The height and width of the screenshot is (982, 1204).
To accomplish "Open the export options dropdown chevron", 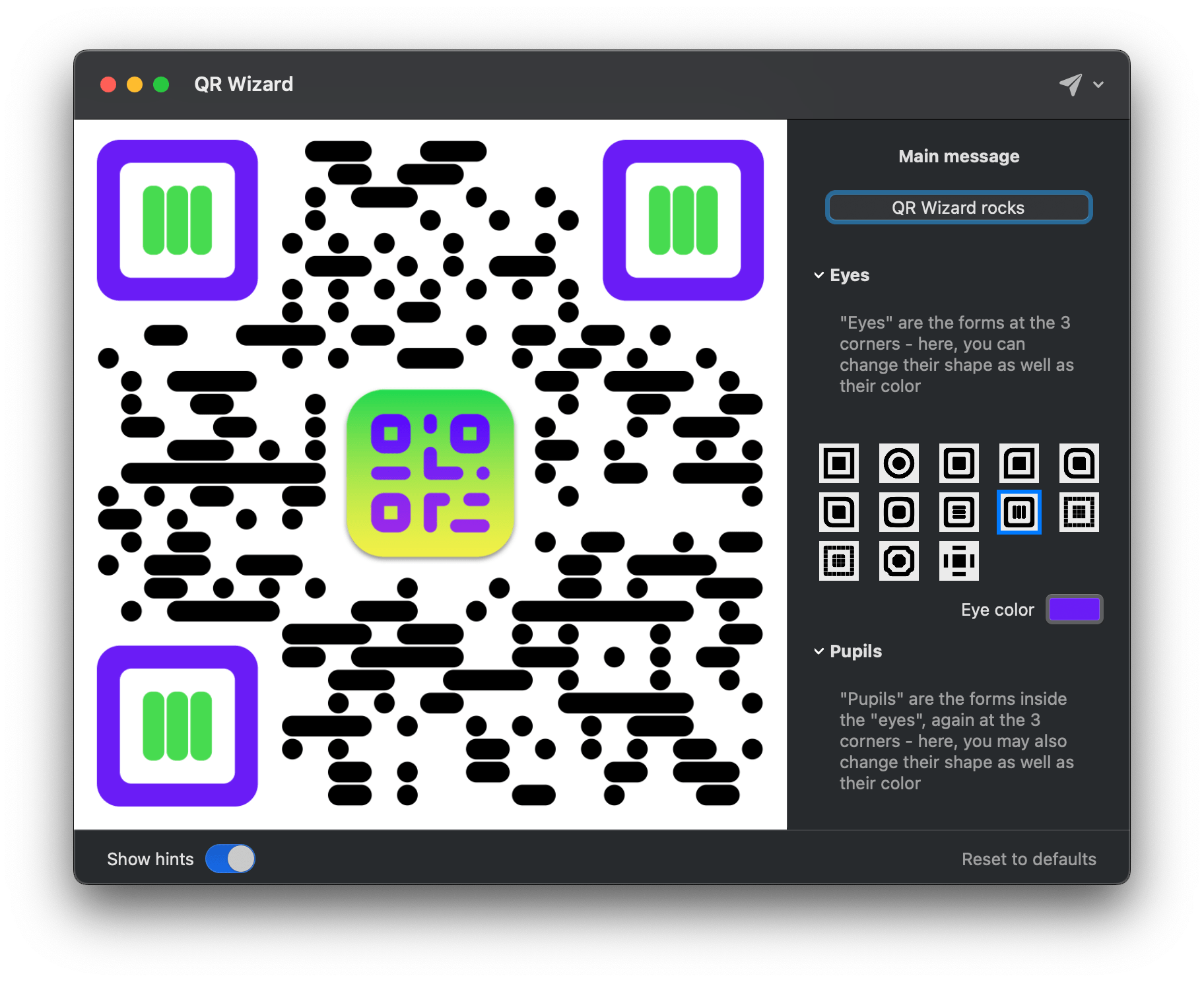I will (1099, 84).
